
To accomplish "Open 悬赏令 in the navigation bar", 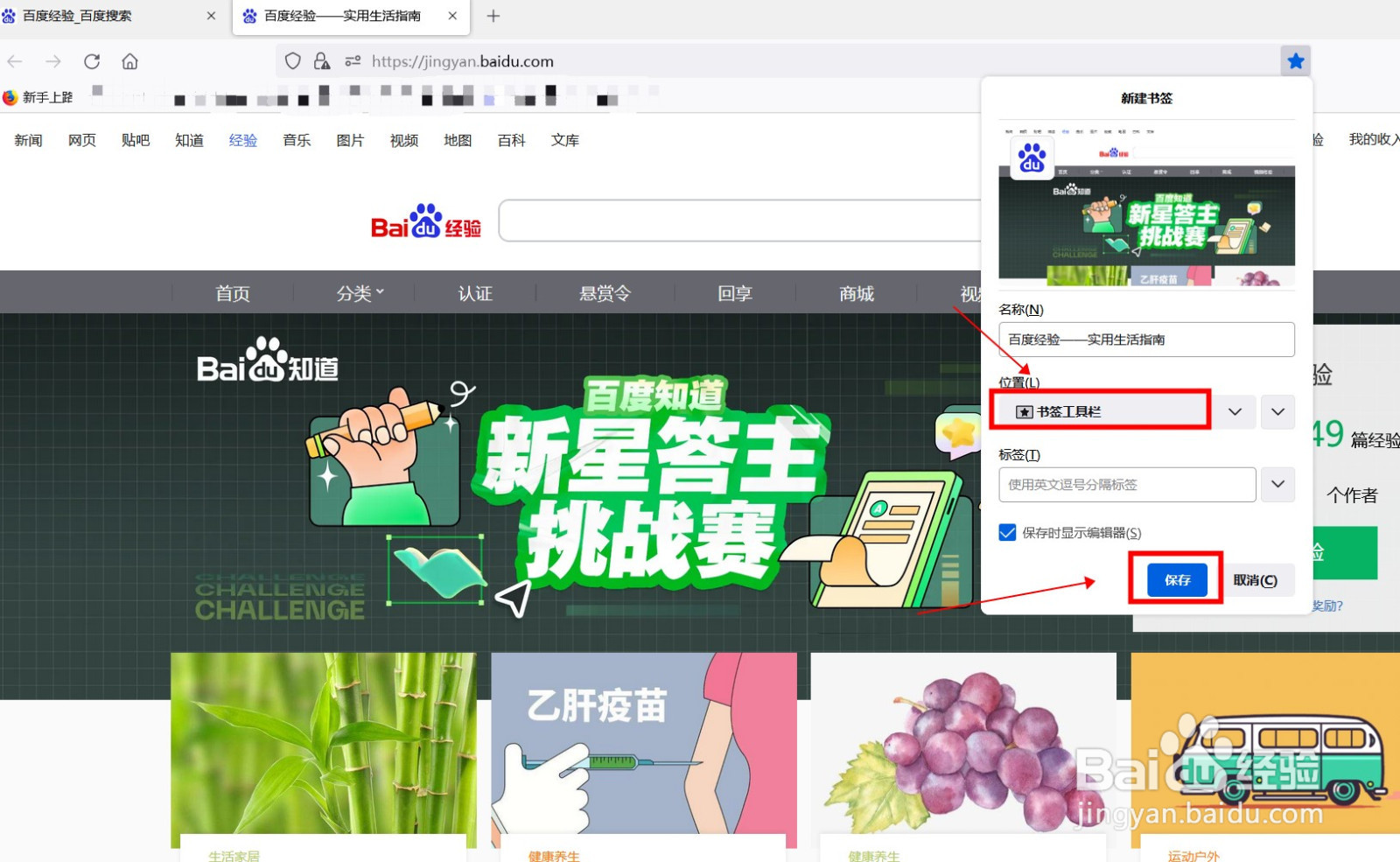I will pyautogui.click(x=605, y=293).
